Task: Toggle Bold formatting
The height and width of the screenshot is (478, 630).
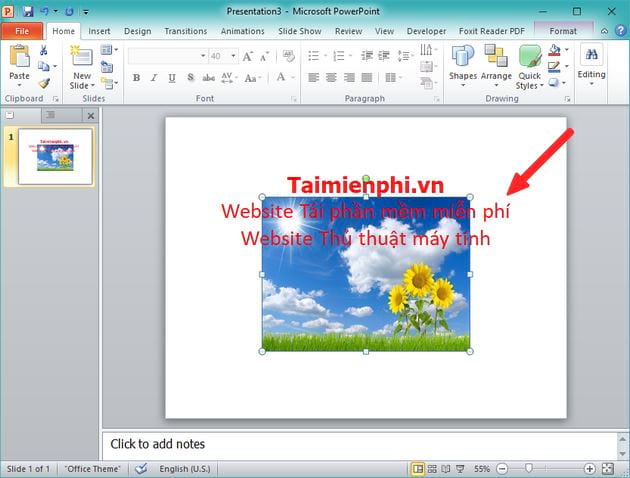Action: [x=136, y=78]
